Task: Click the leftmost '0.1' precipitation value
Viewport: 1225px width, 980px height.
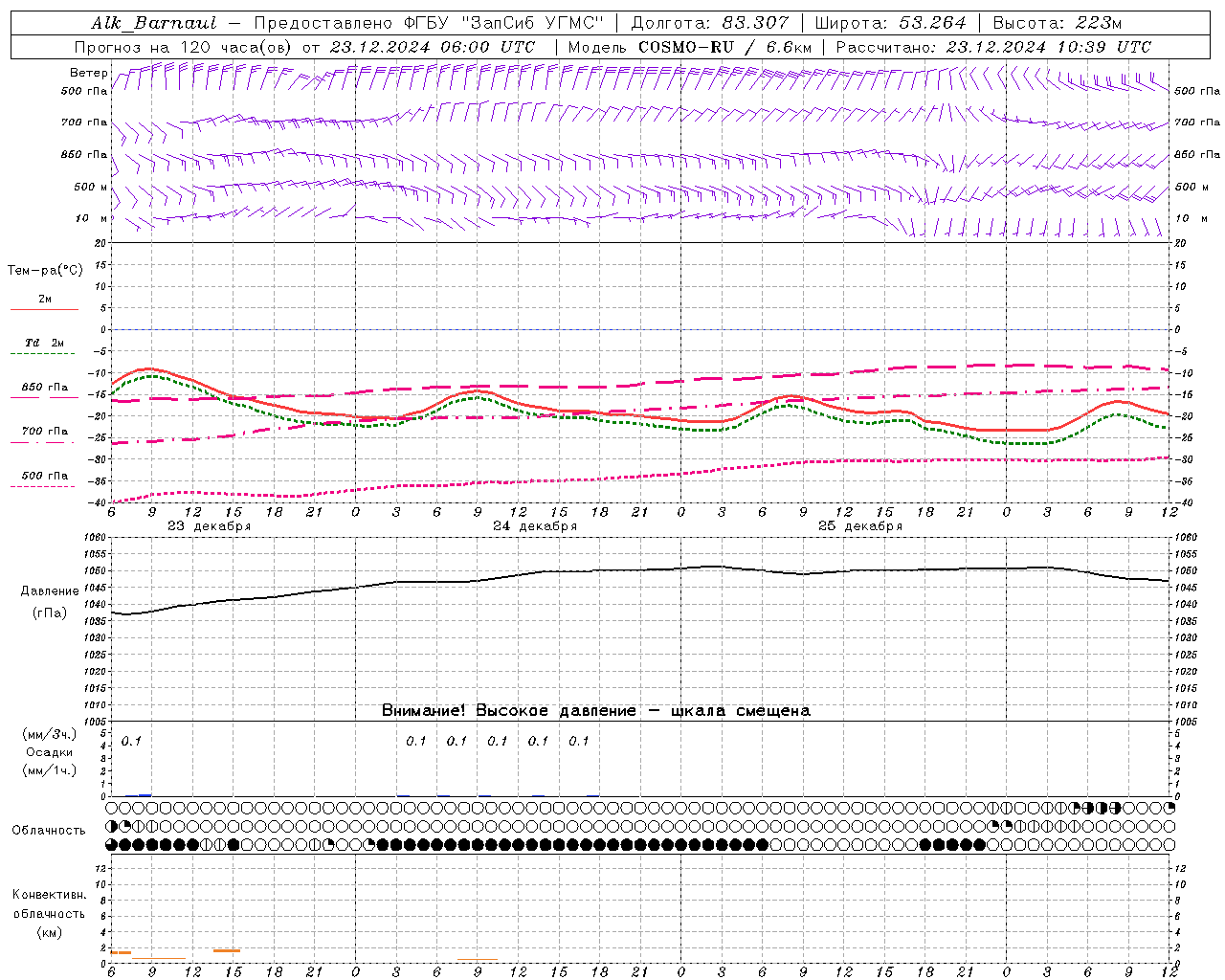Action: (x=130, y=741)
